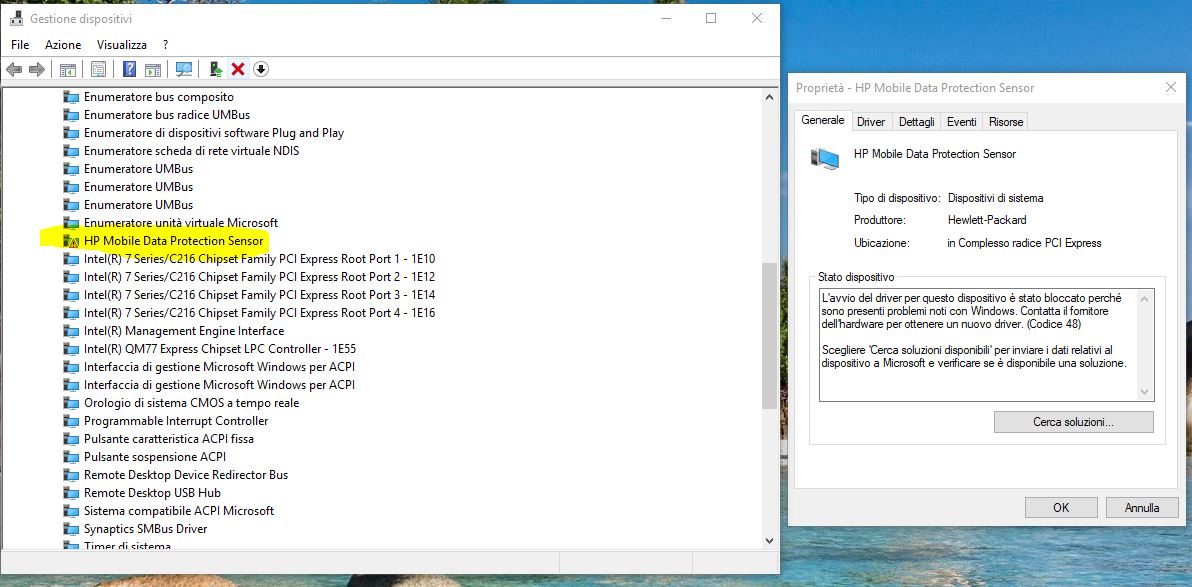
Task: Select PCI Express Root Port 1 - 1E10
Action: coord(259,259)
